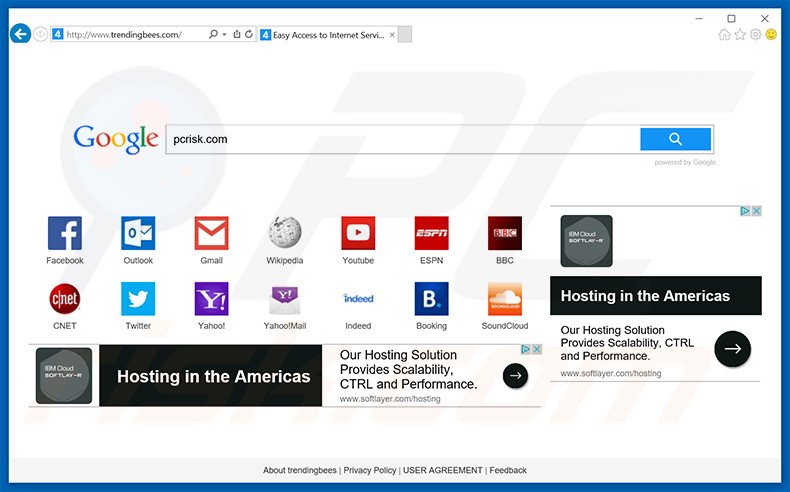Viewport: 790px width, 492px height.
Task: Open the Indeed shortcut icon
Action: tap(358, 299)
